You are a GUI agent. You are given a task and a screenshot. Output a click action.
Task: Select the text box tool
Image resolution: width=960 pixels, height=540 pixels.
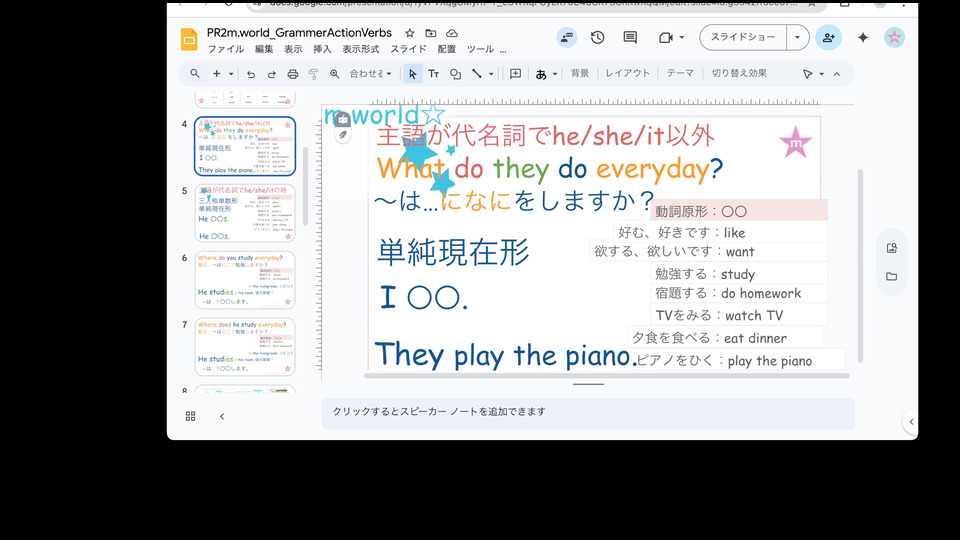434,74
